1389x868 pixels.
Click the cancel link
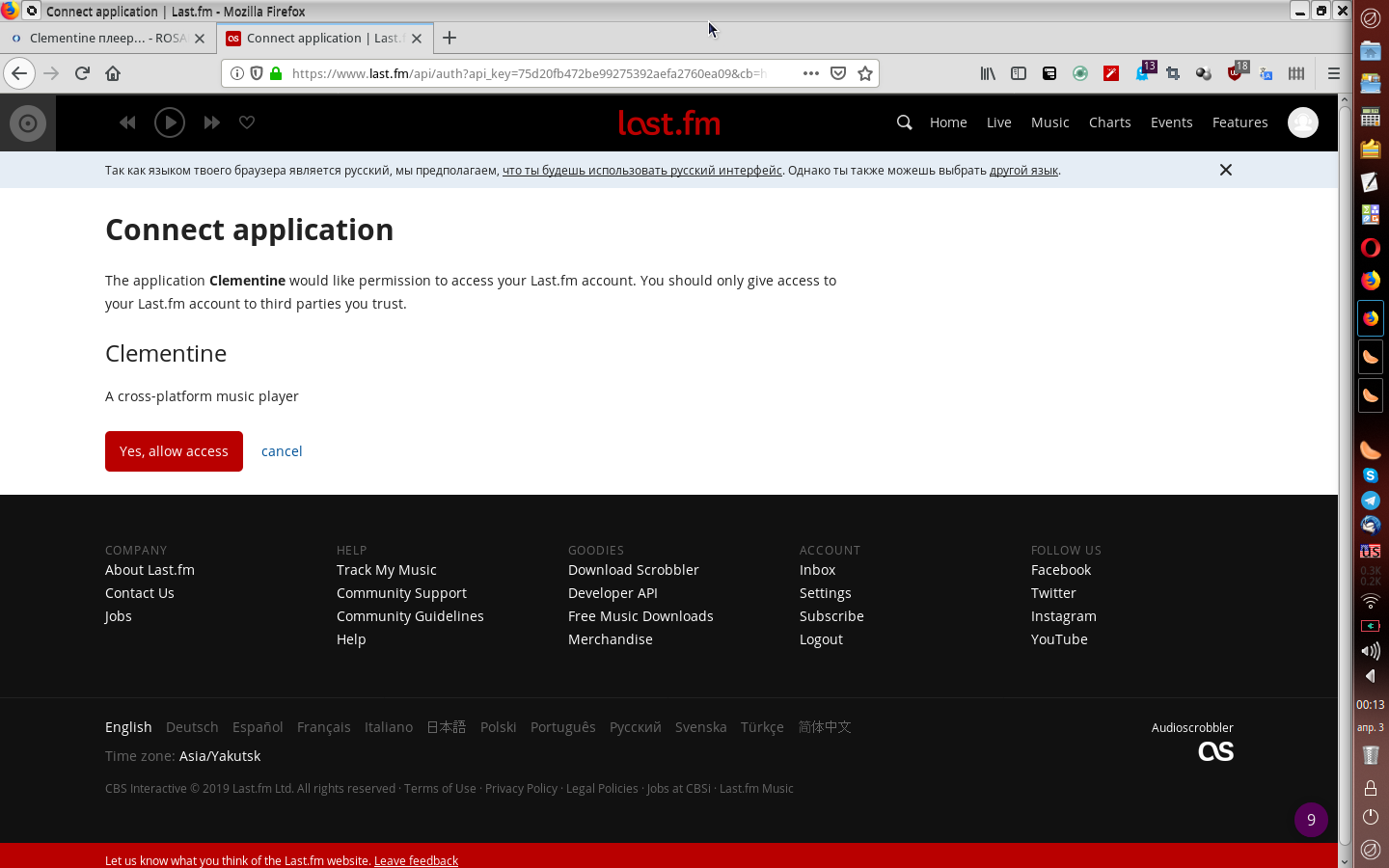pos(282,451)
